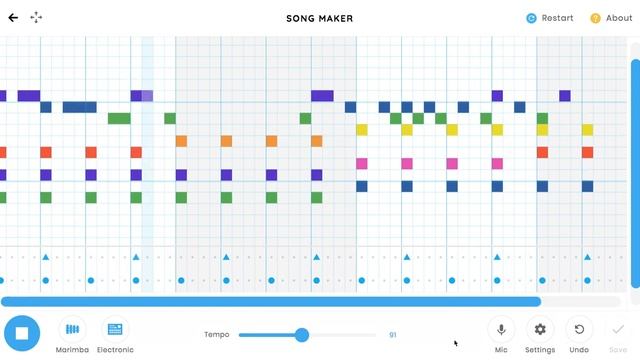Click the first pink note block
Screen dimensions: 640x360
362,164
